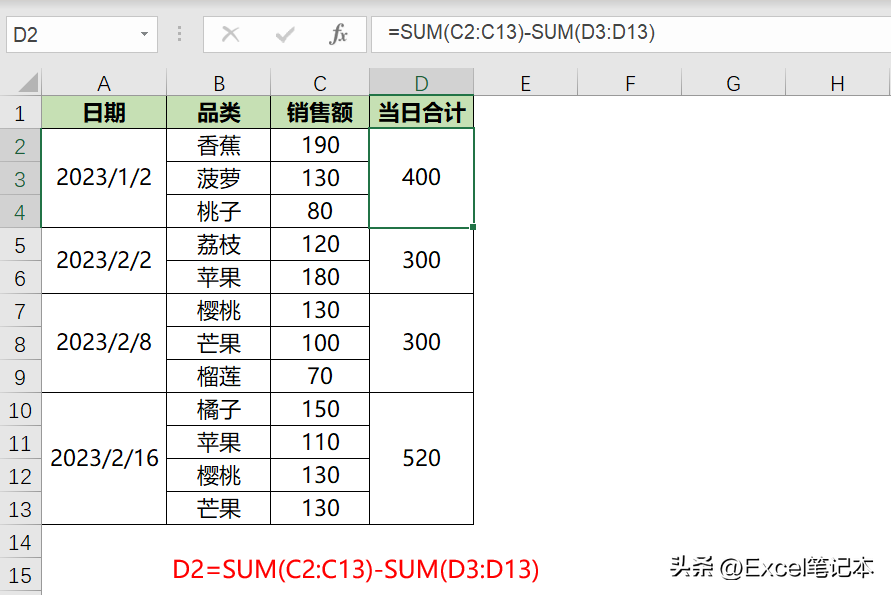891x595 pixels.
Task: Select merged total cell 520
Action: pos(421,458)
